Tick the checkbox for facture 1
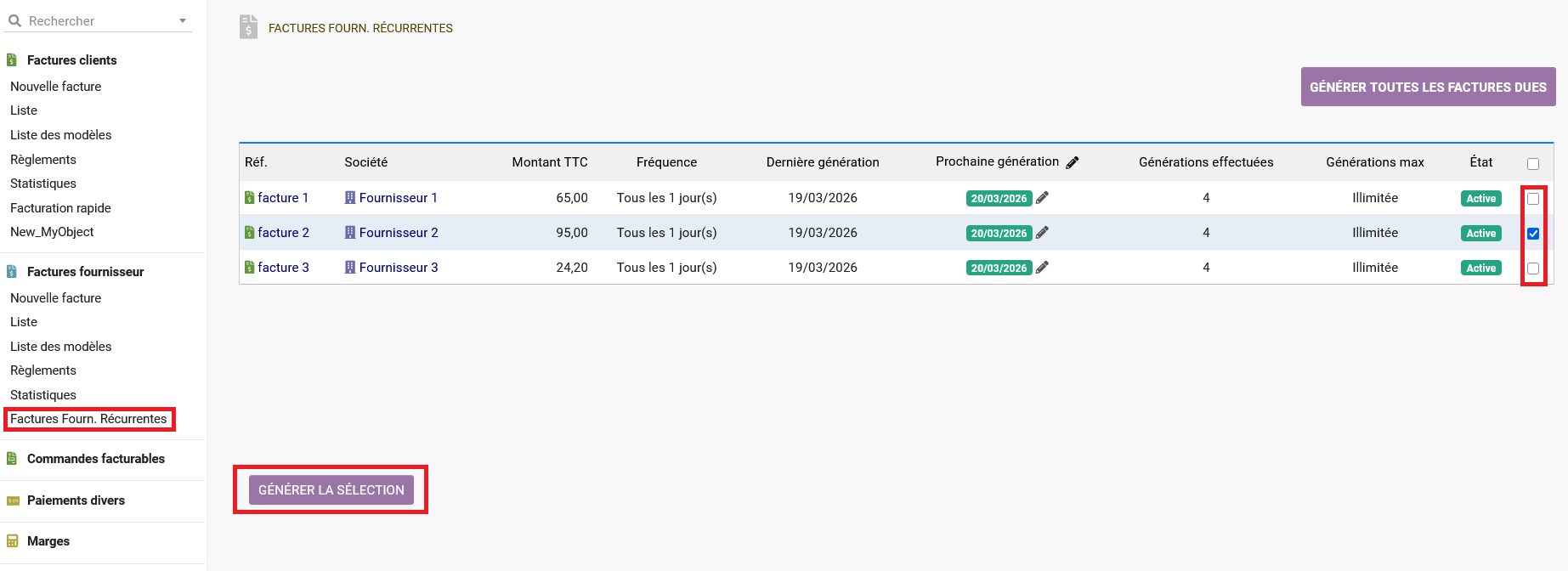Viewport: 1568px width, 571px height. click(1533, 199)
